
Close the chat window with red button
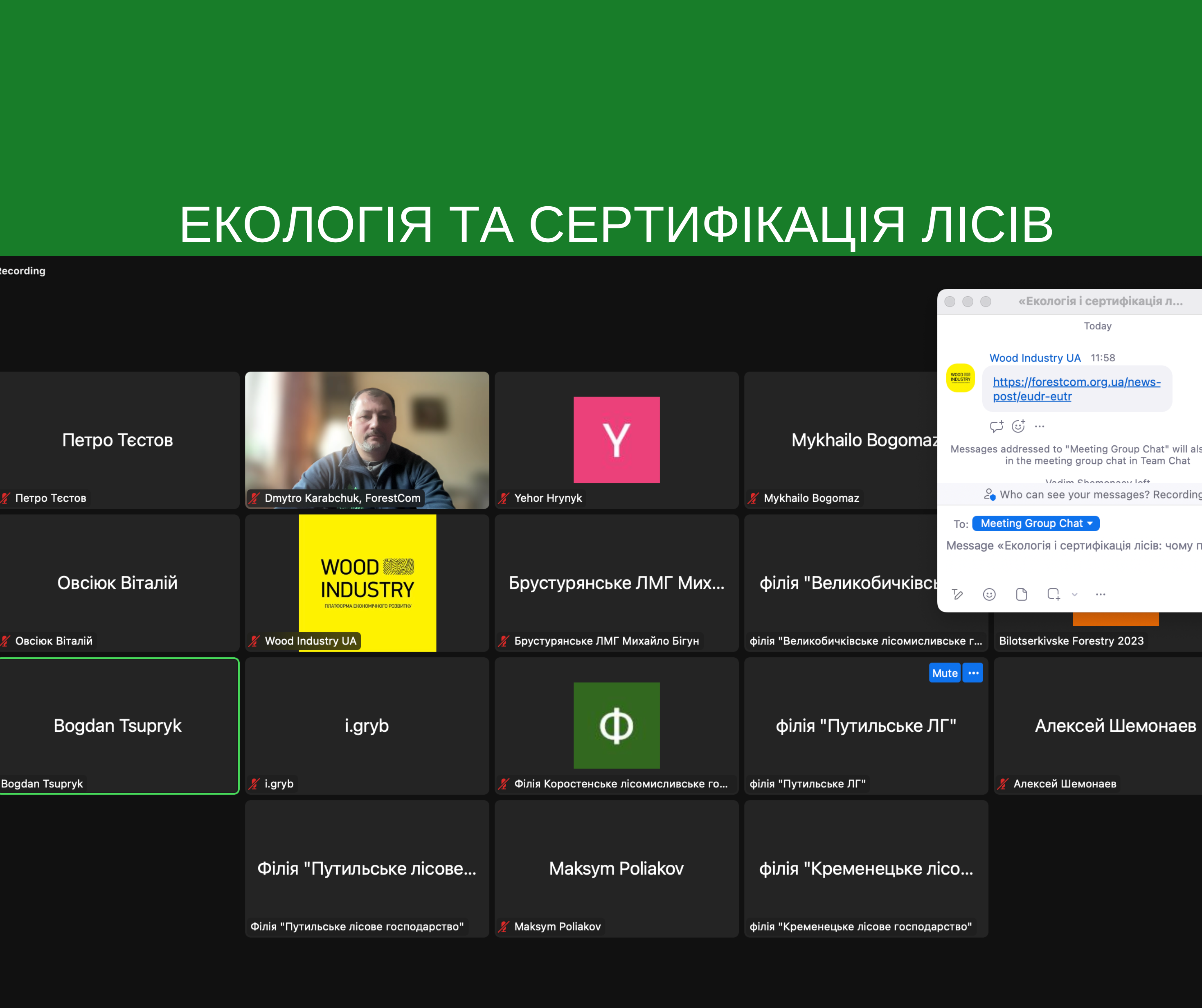[950, 301]
